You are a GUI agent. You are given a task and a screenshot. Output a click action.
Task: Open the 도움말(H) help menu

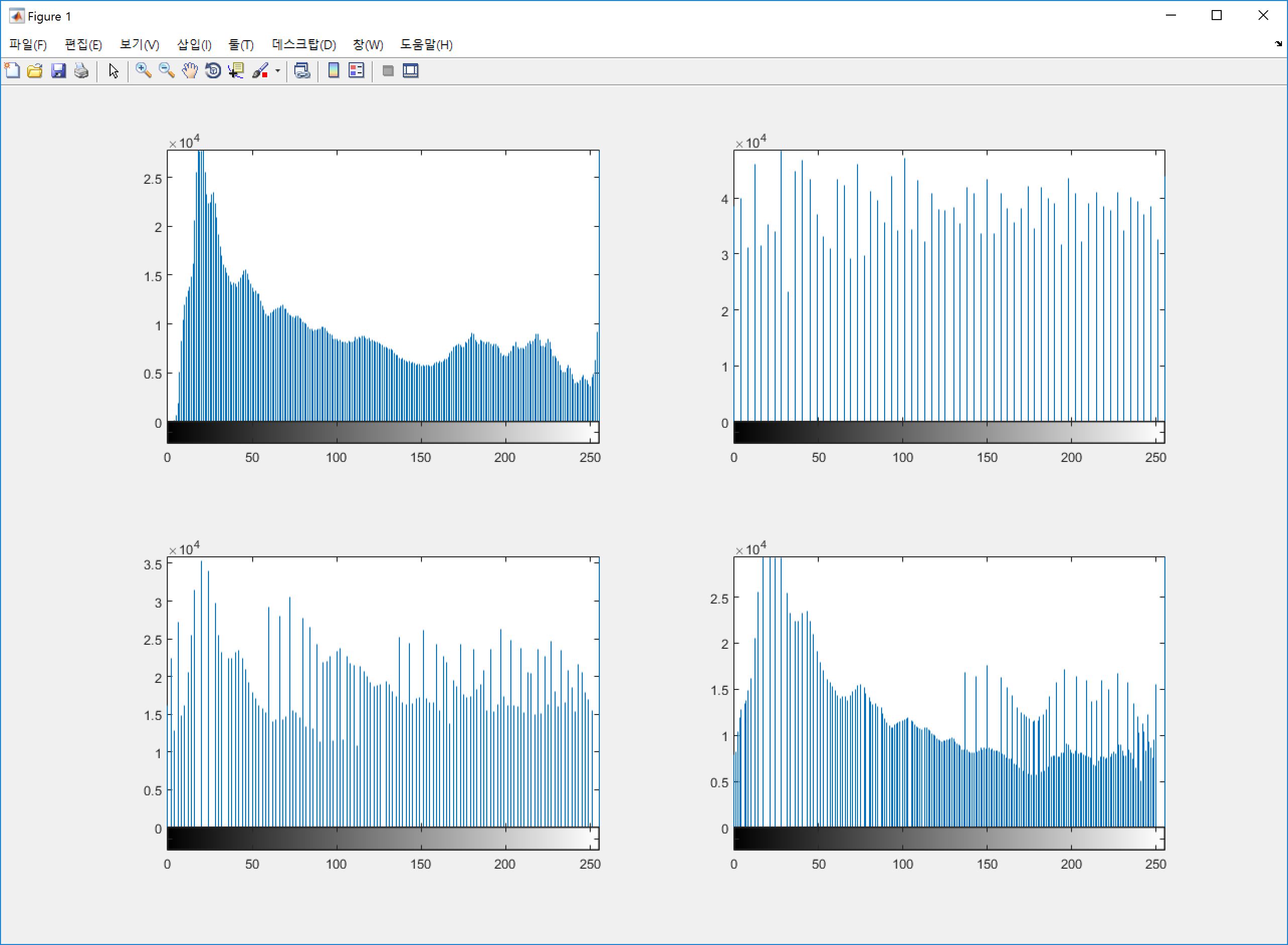pyautogui.click(x=426, y=45)
